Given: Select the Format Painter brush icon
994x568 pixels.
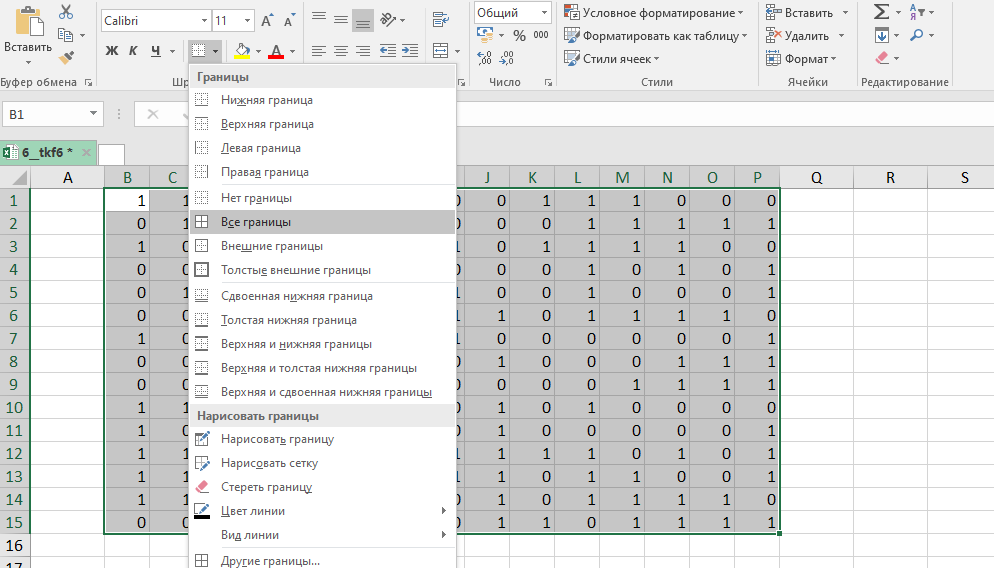Looking at the screenshot, I should click(66, 58).
